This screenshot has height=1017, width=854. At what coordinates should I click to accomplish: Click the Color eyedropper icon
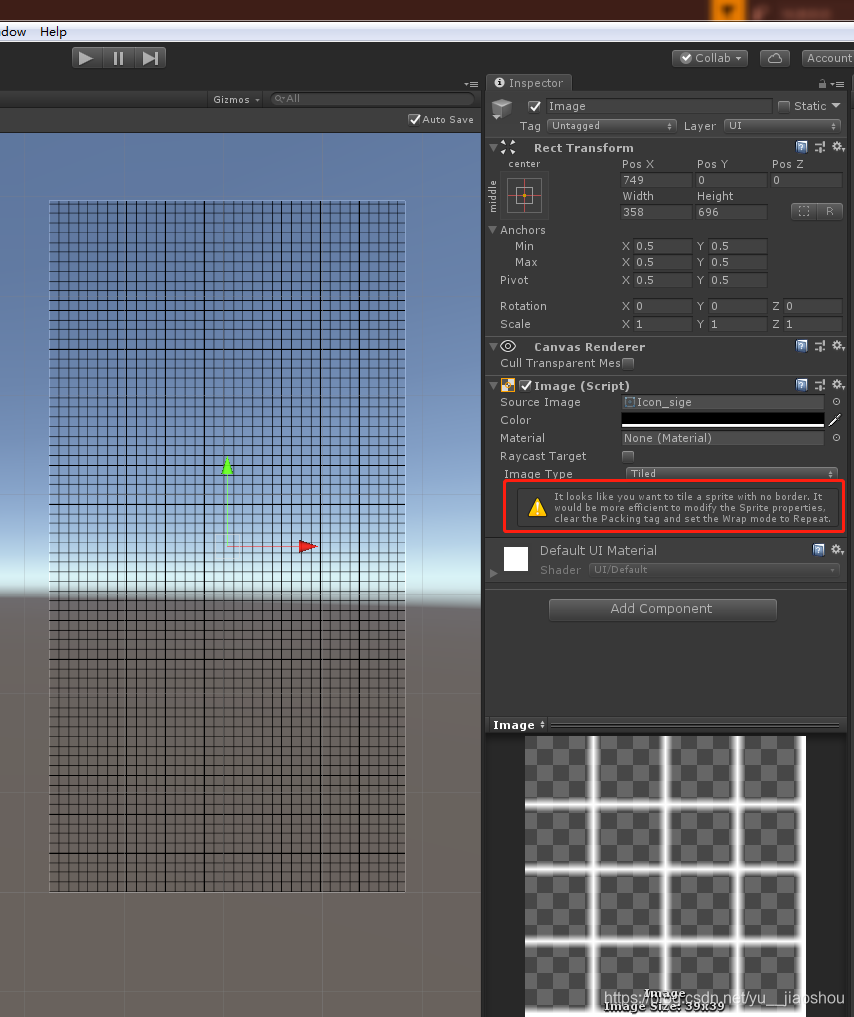click(835, 420)
